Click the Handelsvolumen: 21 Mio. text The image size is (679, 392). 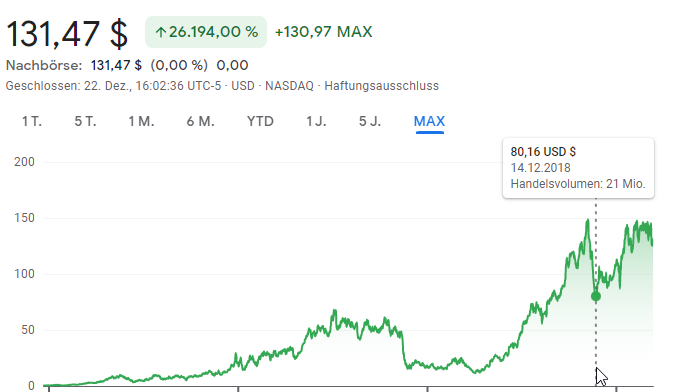point(578,184)
